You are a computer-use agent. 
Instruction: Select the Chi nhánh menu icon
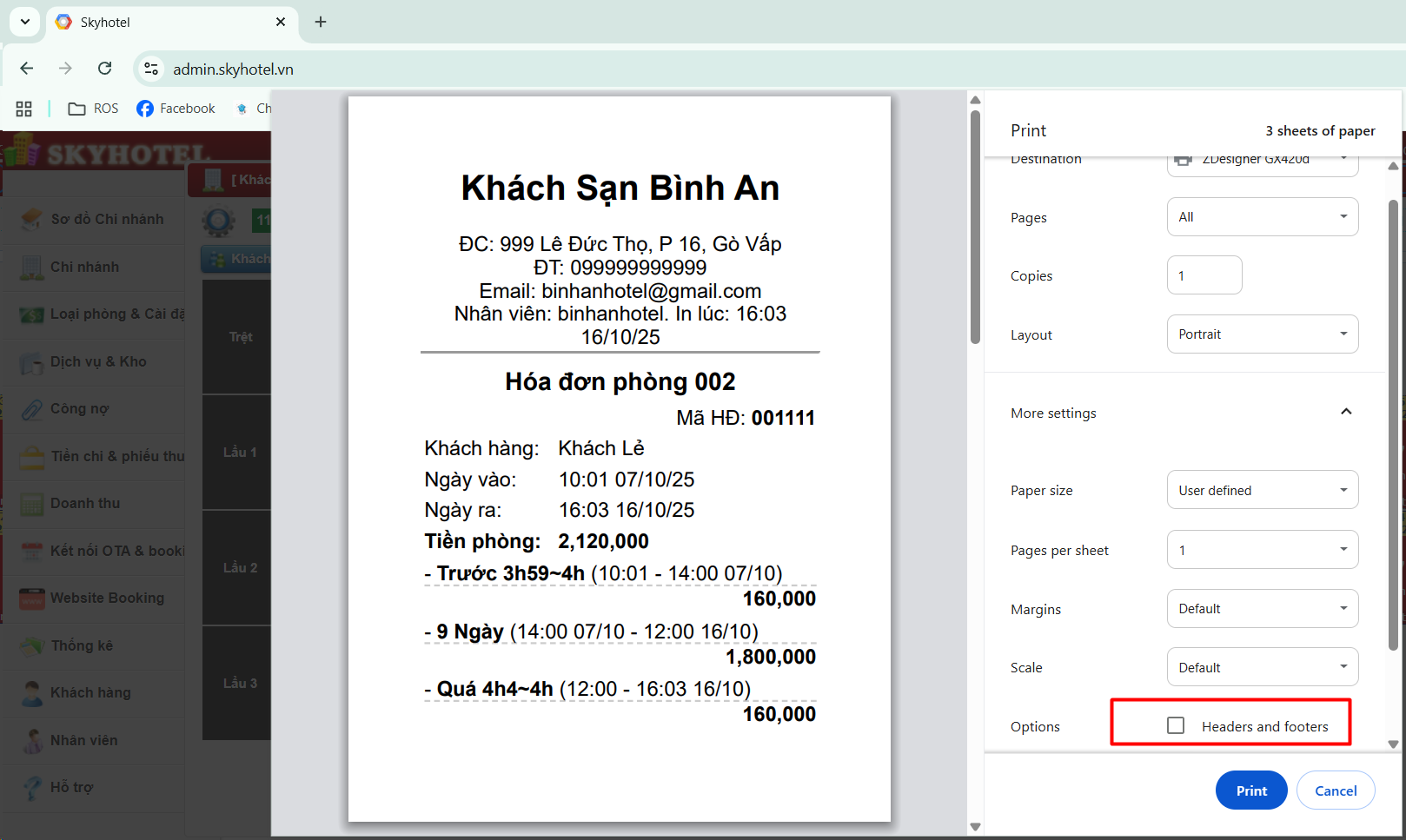[31, 267]
